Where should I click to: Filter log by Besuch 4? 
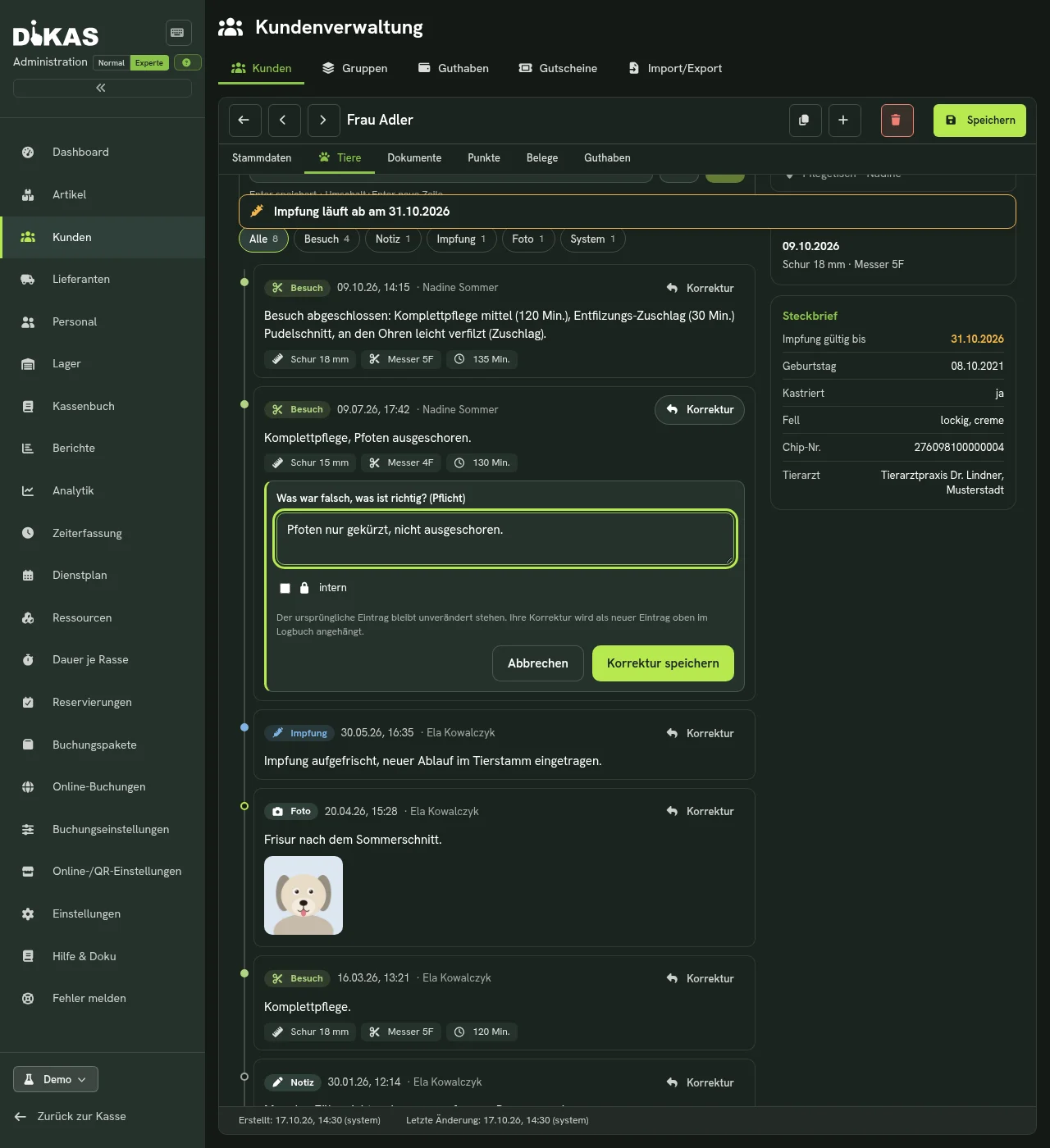[x=326, y=239]
